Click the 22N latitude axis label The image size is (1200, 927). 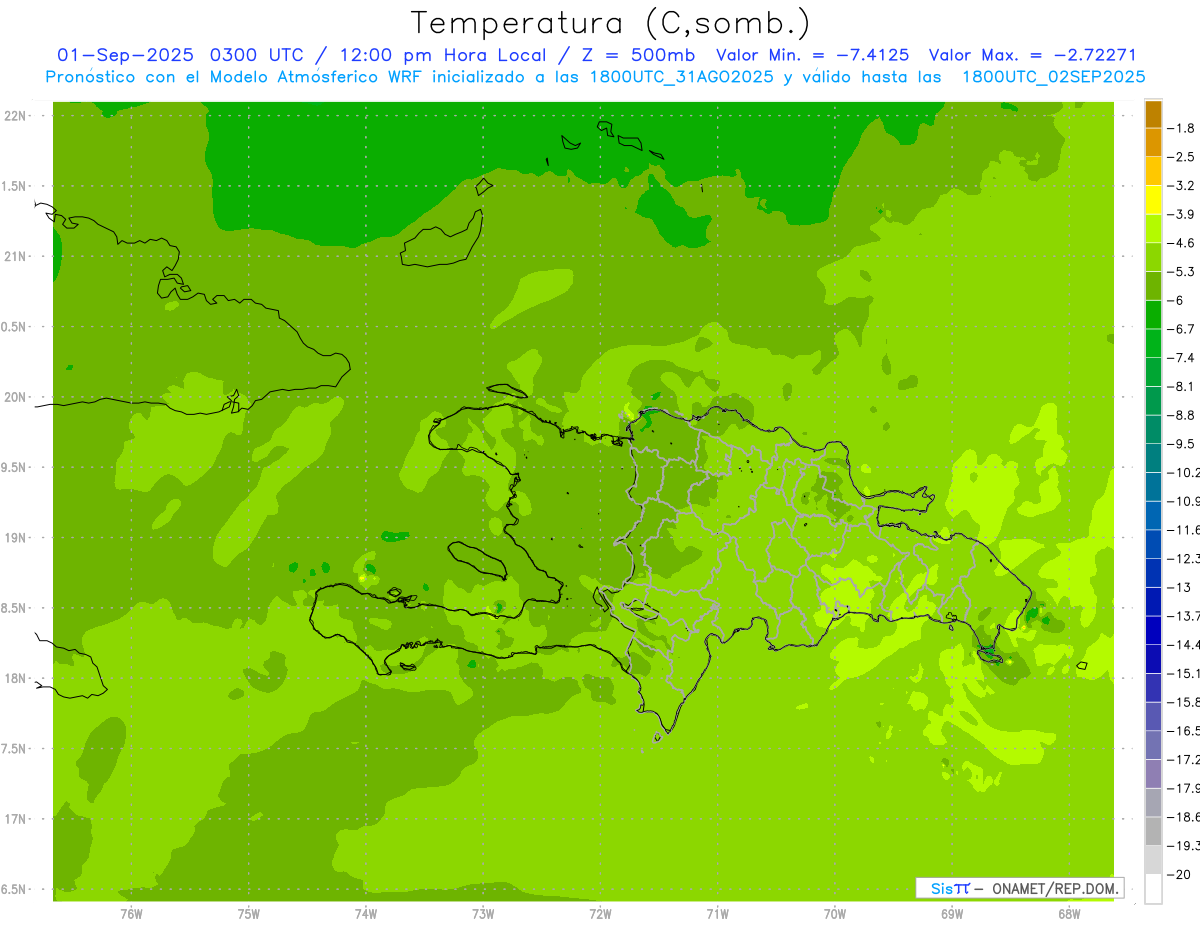tap(16, 116)
